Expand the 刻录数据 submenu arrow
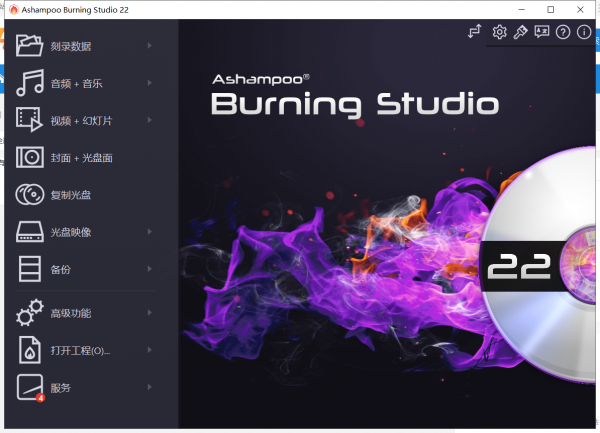Image resolution: width=600 pixels, height=433 pixels. pyautogui.click(x=150, y=46)
